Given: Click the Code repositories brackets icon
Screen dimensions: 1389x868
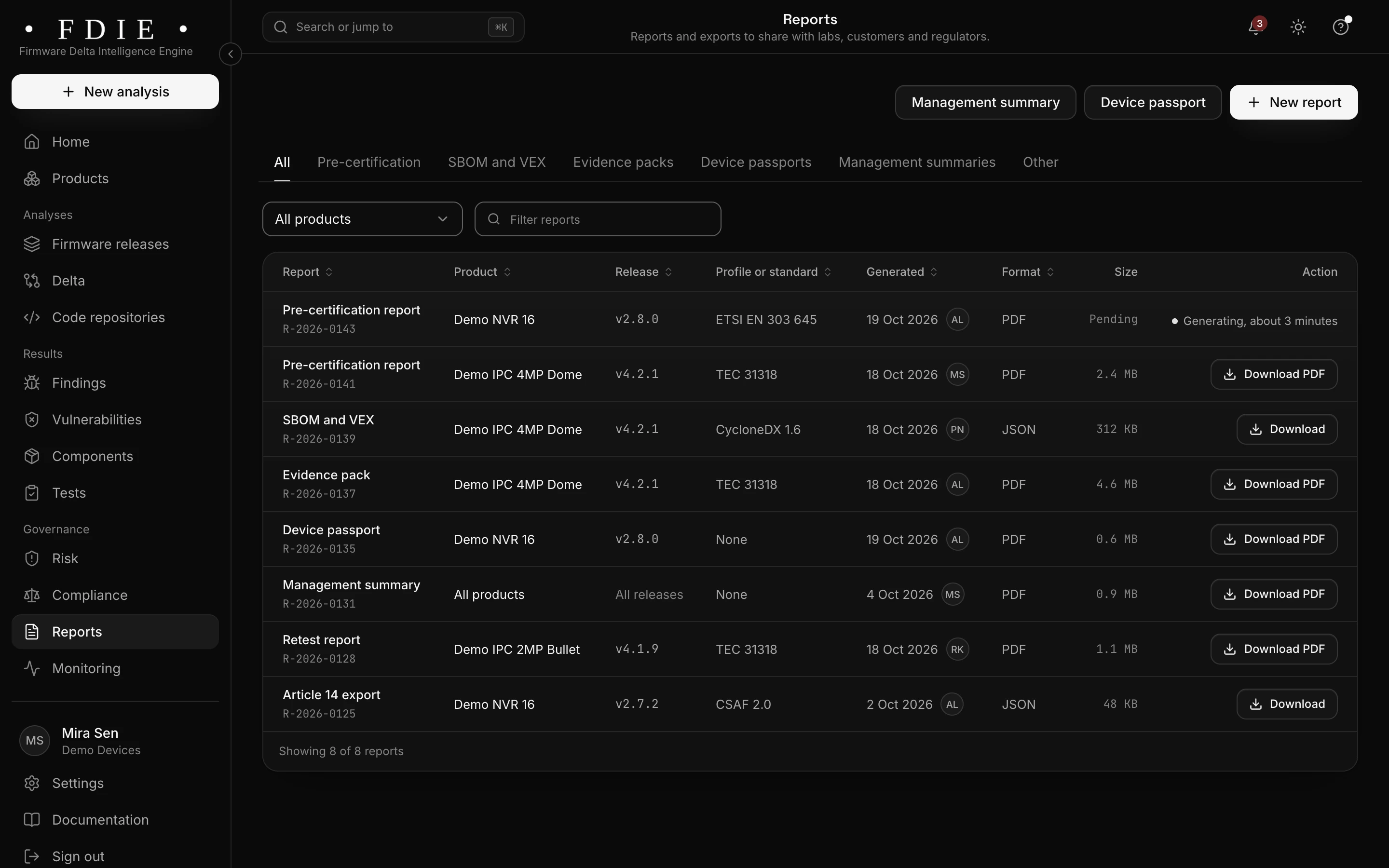Looking at the screenshot, I should [32, 317].
